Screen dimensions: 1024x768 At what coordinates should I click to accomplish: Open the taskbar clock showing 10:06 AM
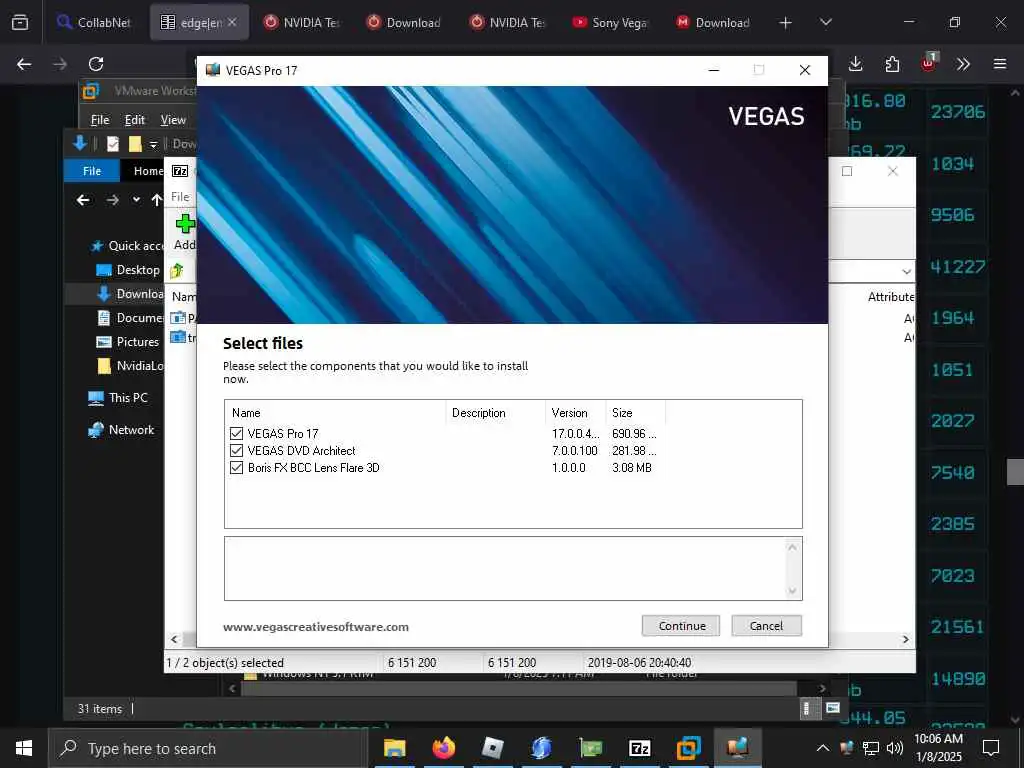[938, 748]
